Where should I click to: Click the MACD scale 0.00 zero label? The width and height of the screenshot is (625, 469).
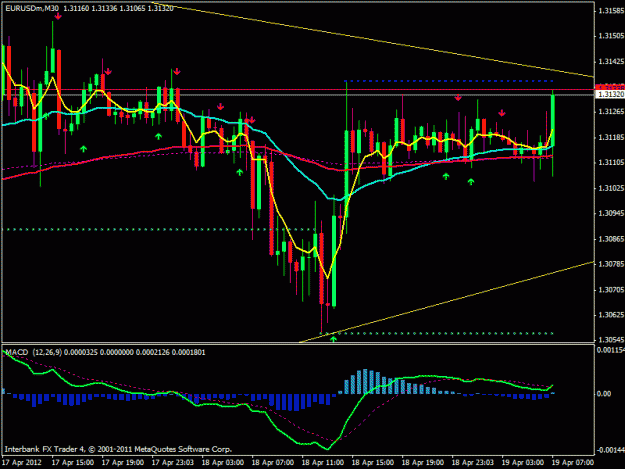(x=604, y=394)
